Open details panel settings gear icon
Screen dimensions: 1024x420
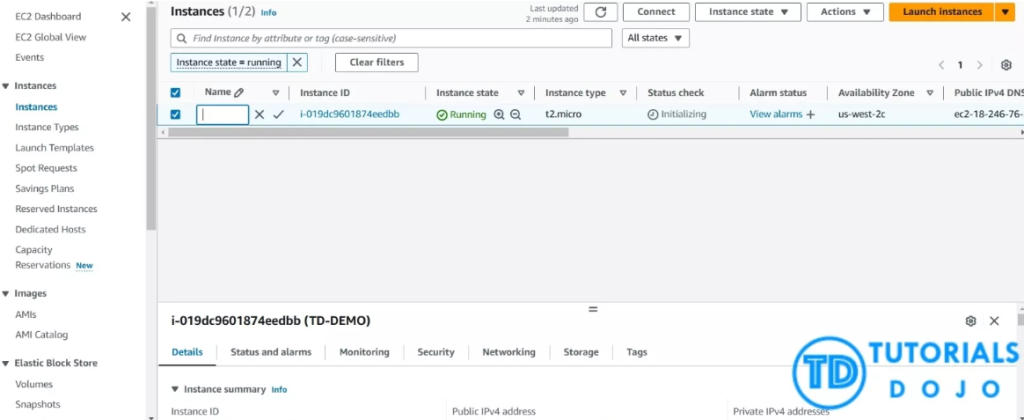pyautogui.click(x=970, y=321)
